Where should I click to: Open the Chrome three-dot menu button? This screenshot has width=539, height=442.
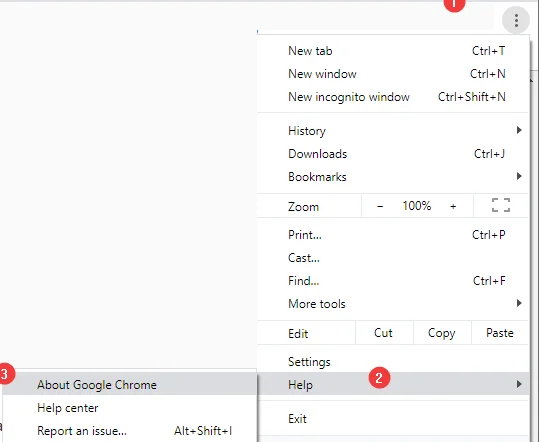pyautogui.click(x=516, y=21)
